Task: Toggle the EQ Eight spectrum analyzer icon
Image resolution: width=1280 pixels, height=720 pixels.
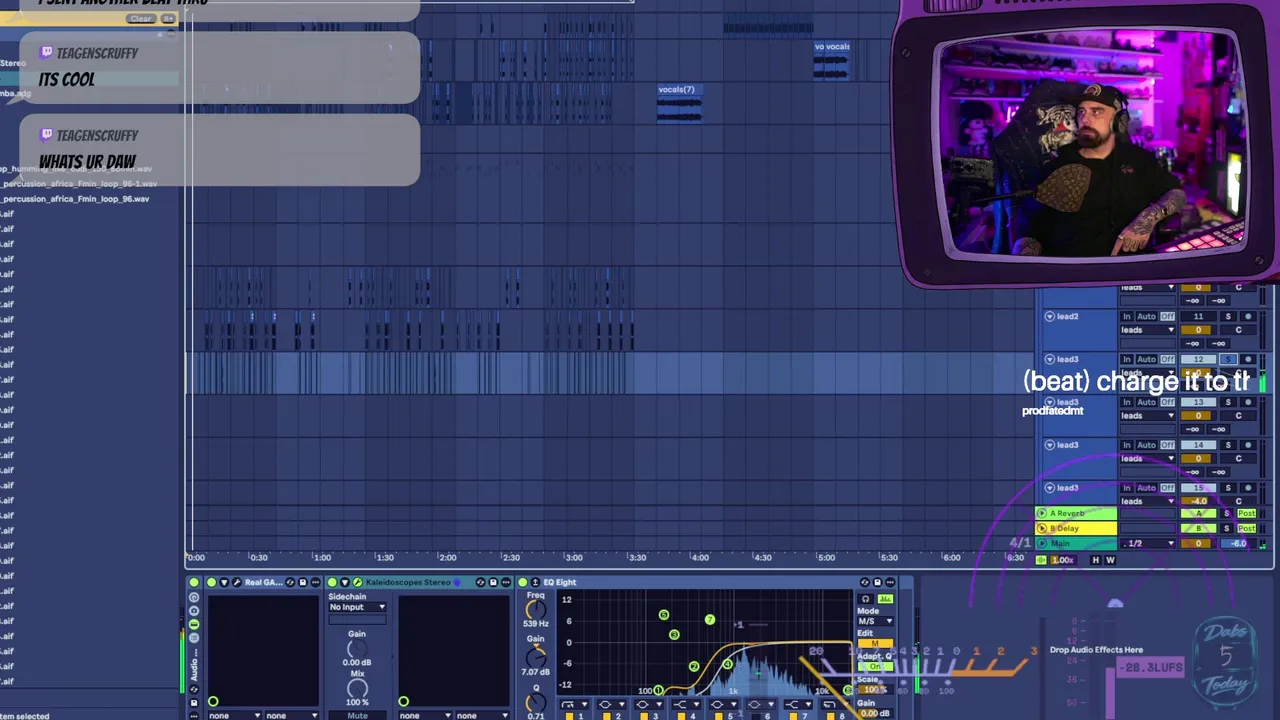Action: (884, 599)
